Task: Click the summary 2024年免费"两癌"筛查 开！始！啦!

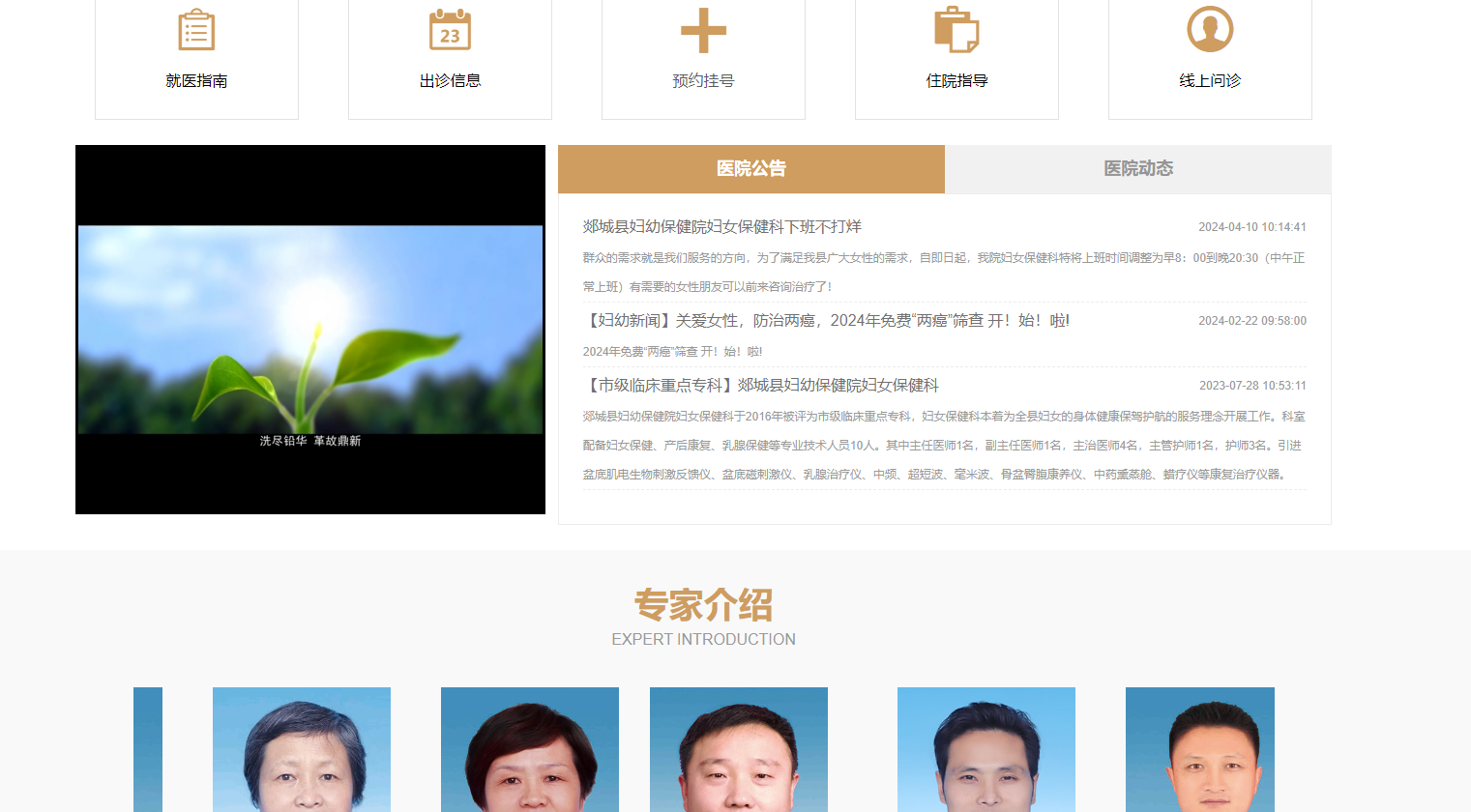Action: (672, 352)
